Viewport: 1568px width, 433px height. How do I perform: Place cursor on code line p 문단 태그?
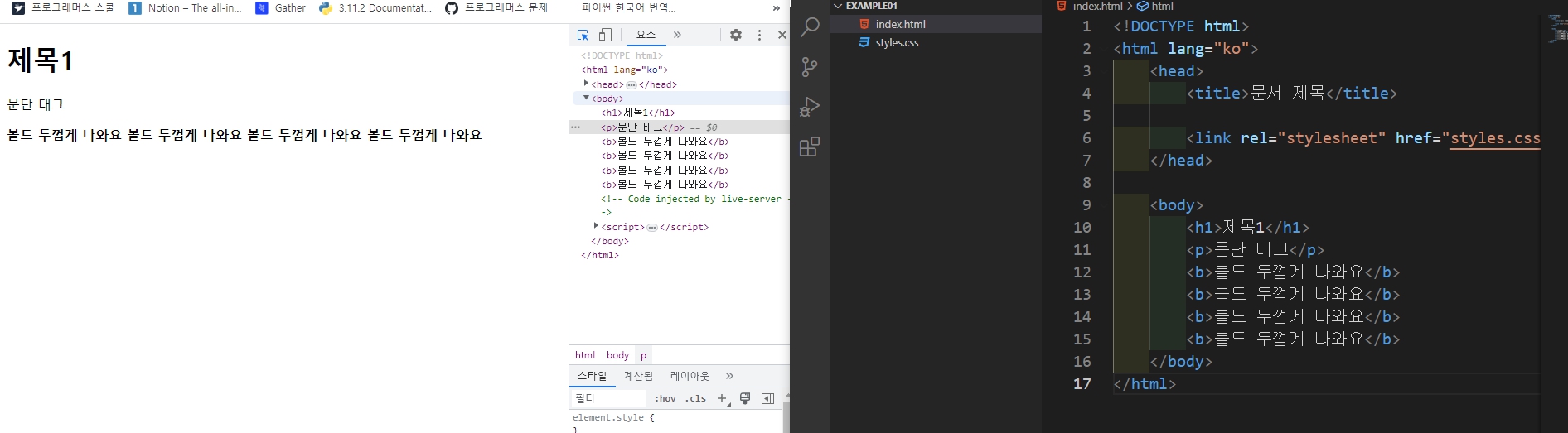pyautogui.click(x=1255, y=250)
